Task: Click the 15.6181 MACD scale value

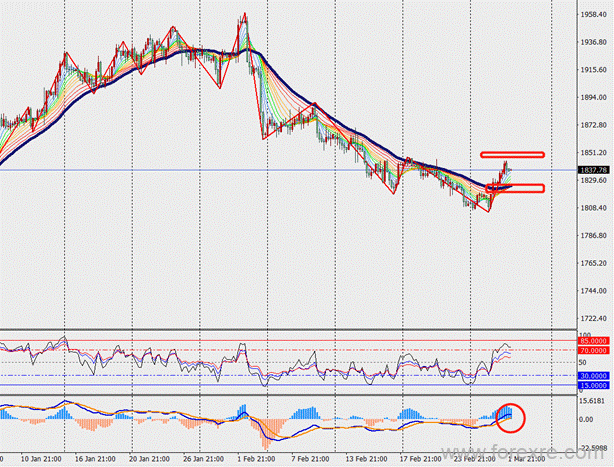Action: pos(593,401)
